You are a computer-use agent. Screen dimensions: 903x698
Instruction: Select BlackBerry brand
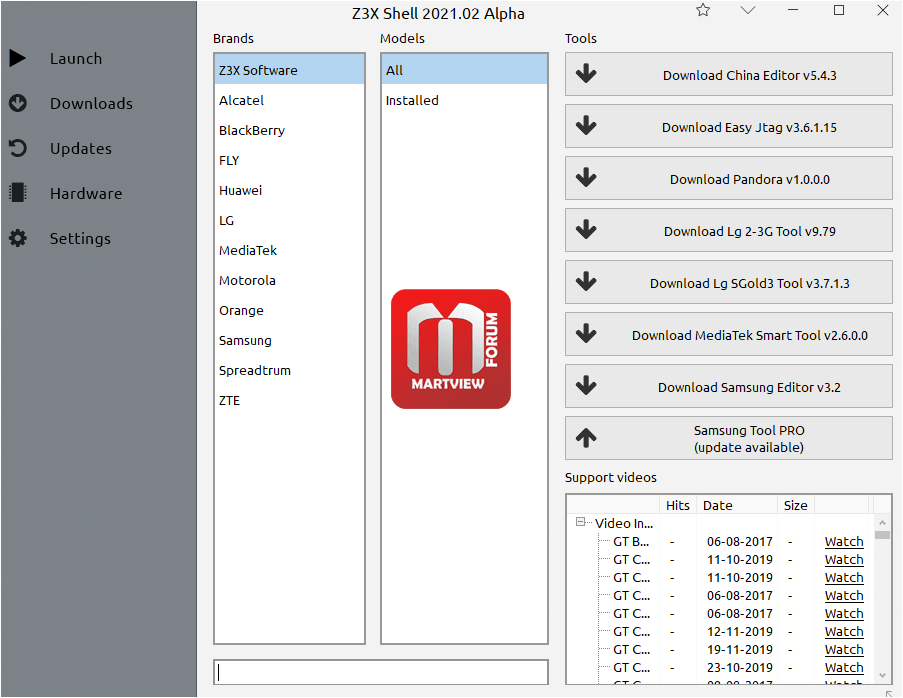289,130
